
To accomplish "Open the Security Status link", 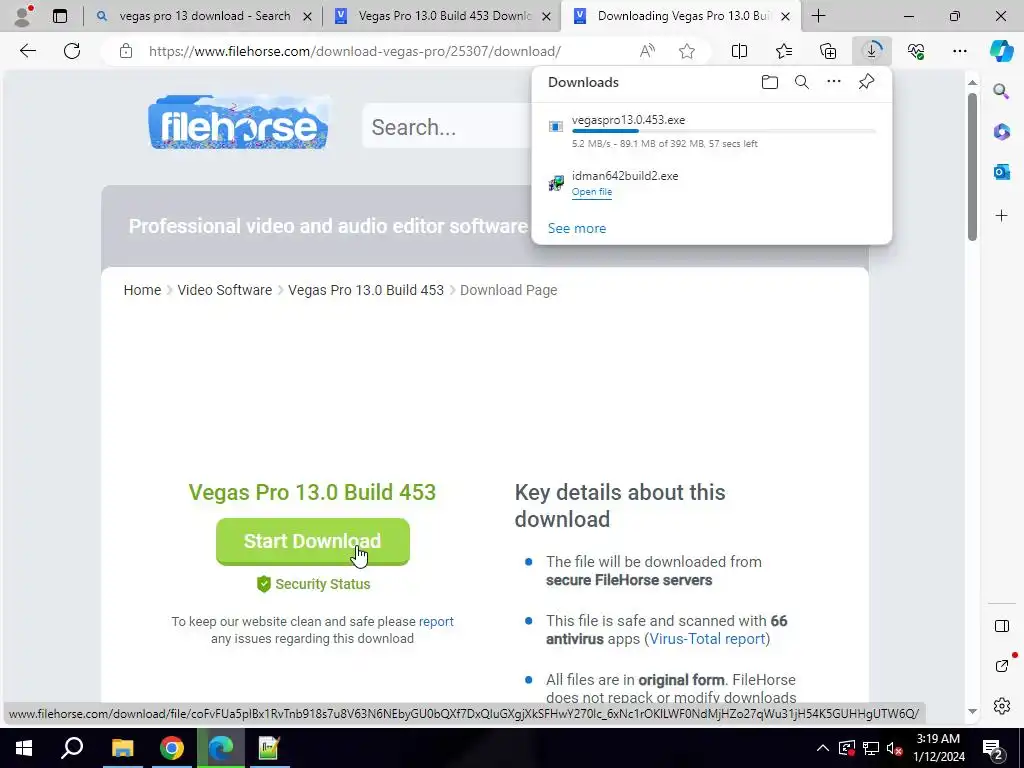I will coord(313,584).
